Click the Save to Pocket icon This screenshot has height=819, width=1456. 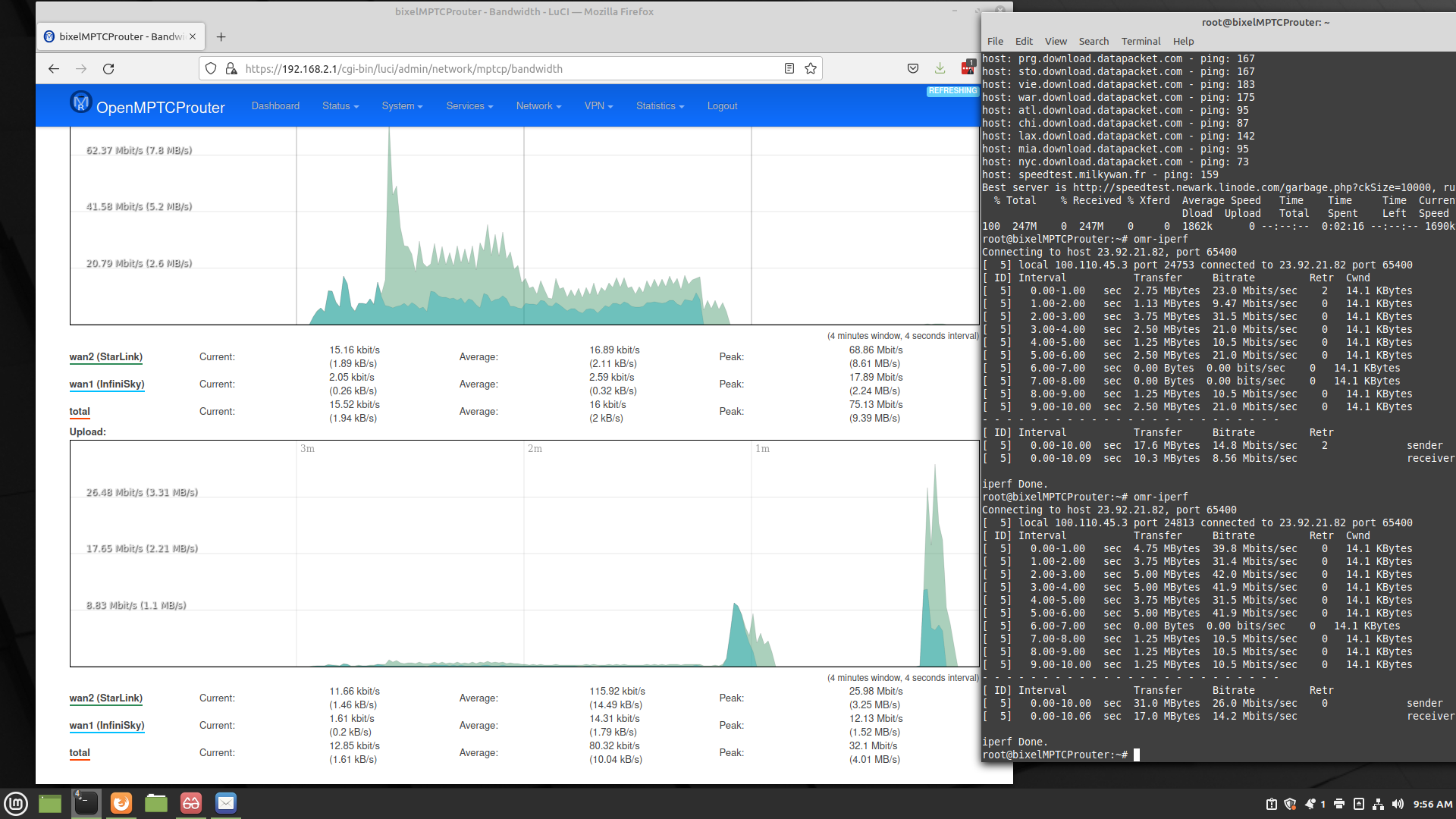point(913,69)
